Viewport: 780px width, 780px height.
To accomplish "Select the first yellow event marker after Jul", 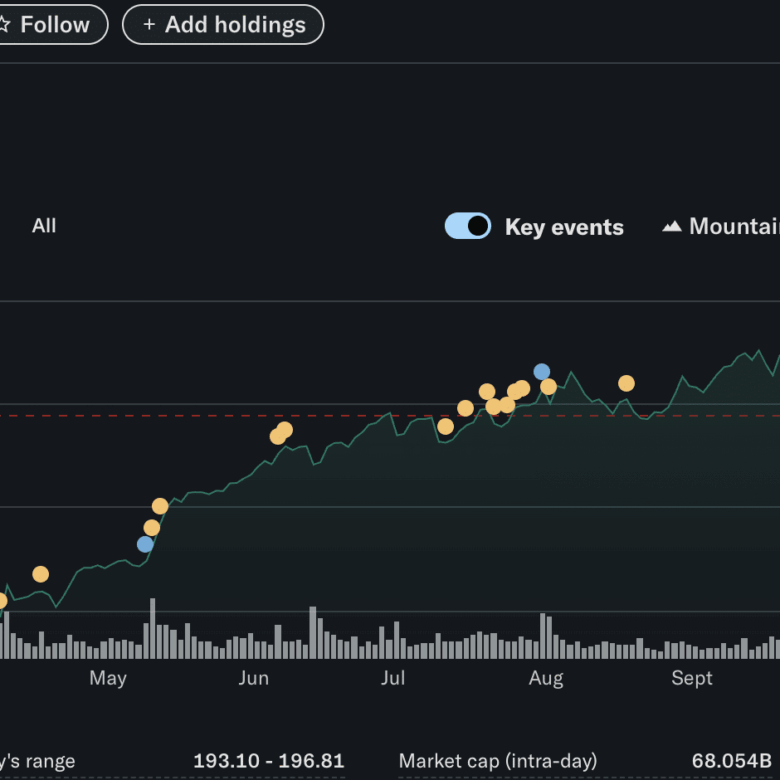I will [x=446, y=427].
